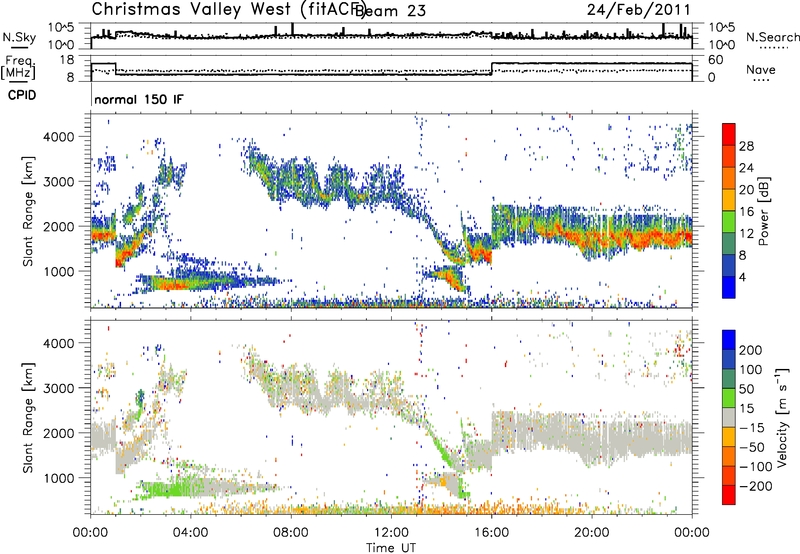Click the '18' frequency axis tick
The height and width of the screenshot is (554, 800).
pos(67,60)
